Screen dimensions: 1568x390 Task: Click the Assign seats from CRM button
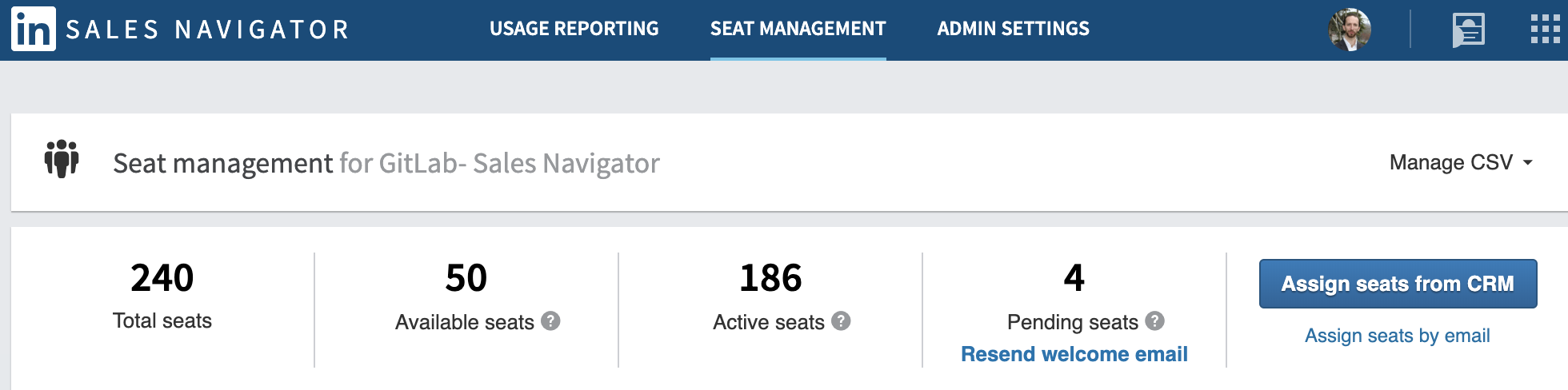coord(1398,284)
